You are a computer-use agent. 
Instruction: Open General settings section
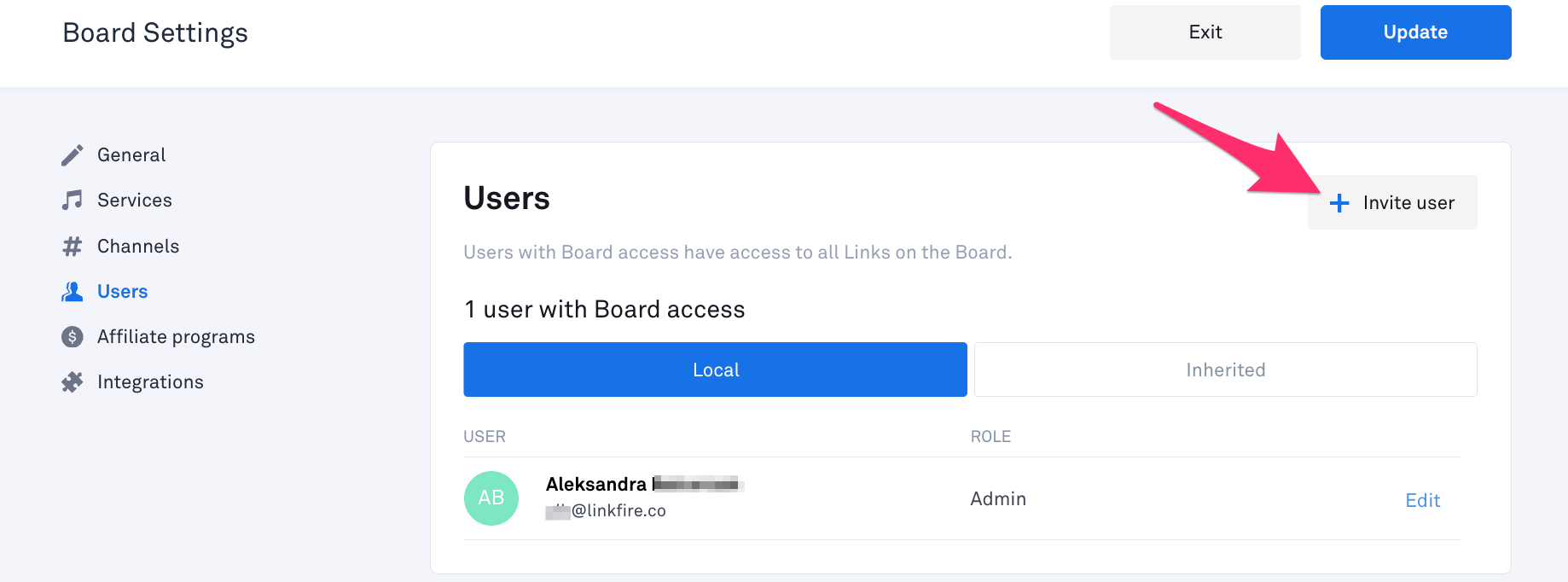(x=131, y=155)
